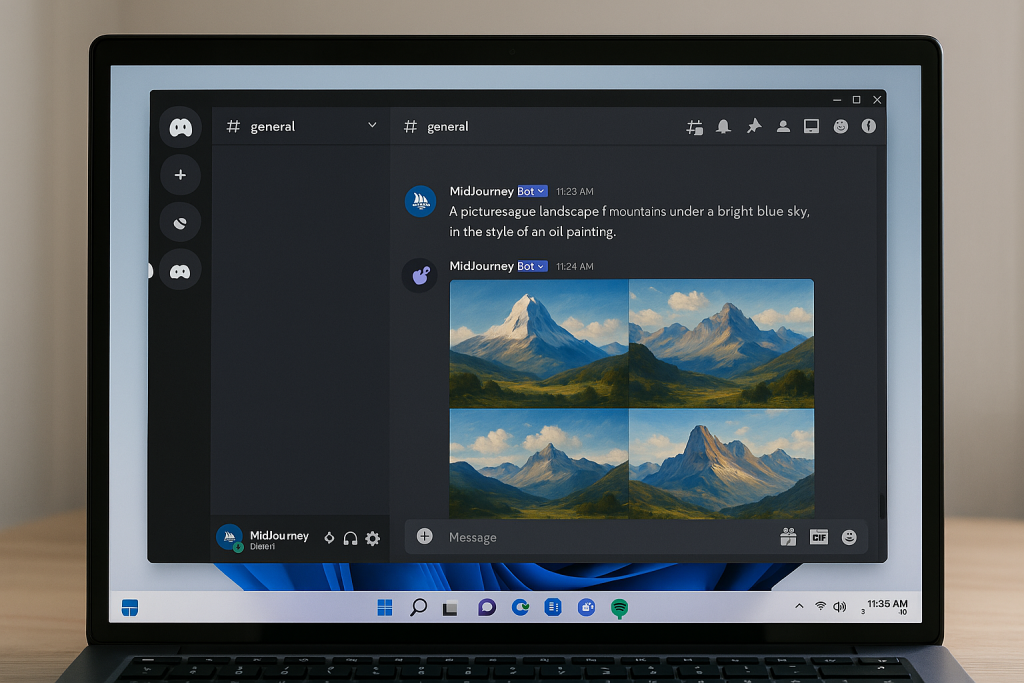The height and width of the screenshot is (683, 1024).
Task: Deafen audio with the headphones toggle
Action: click(x=350, y=538)
